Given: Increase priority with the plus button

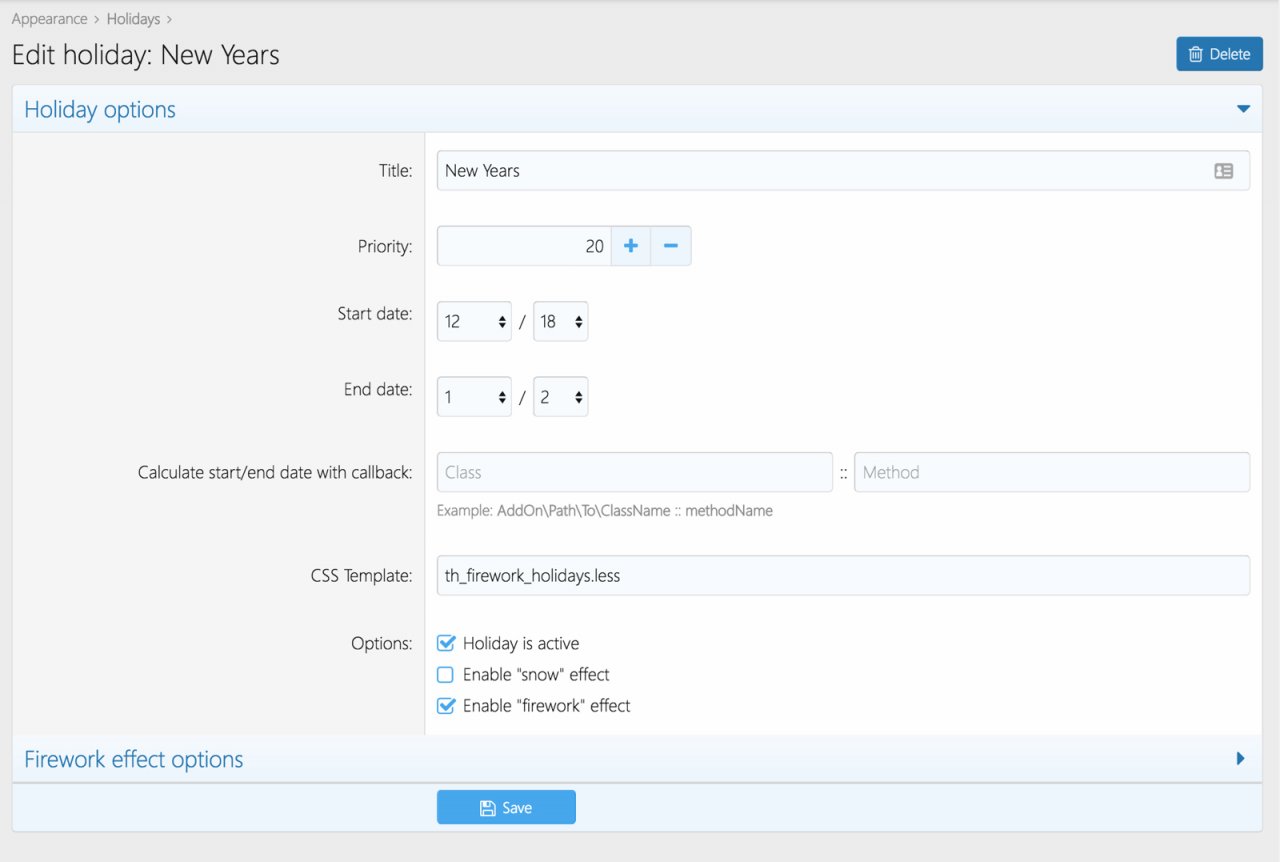Looking at the screenshot, I should click(x=630, y=246).
